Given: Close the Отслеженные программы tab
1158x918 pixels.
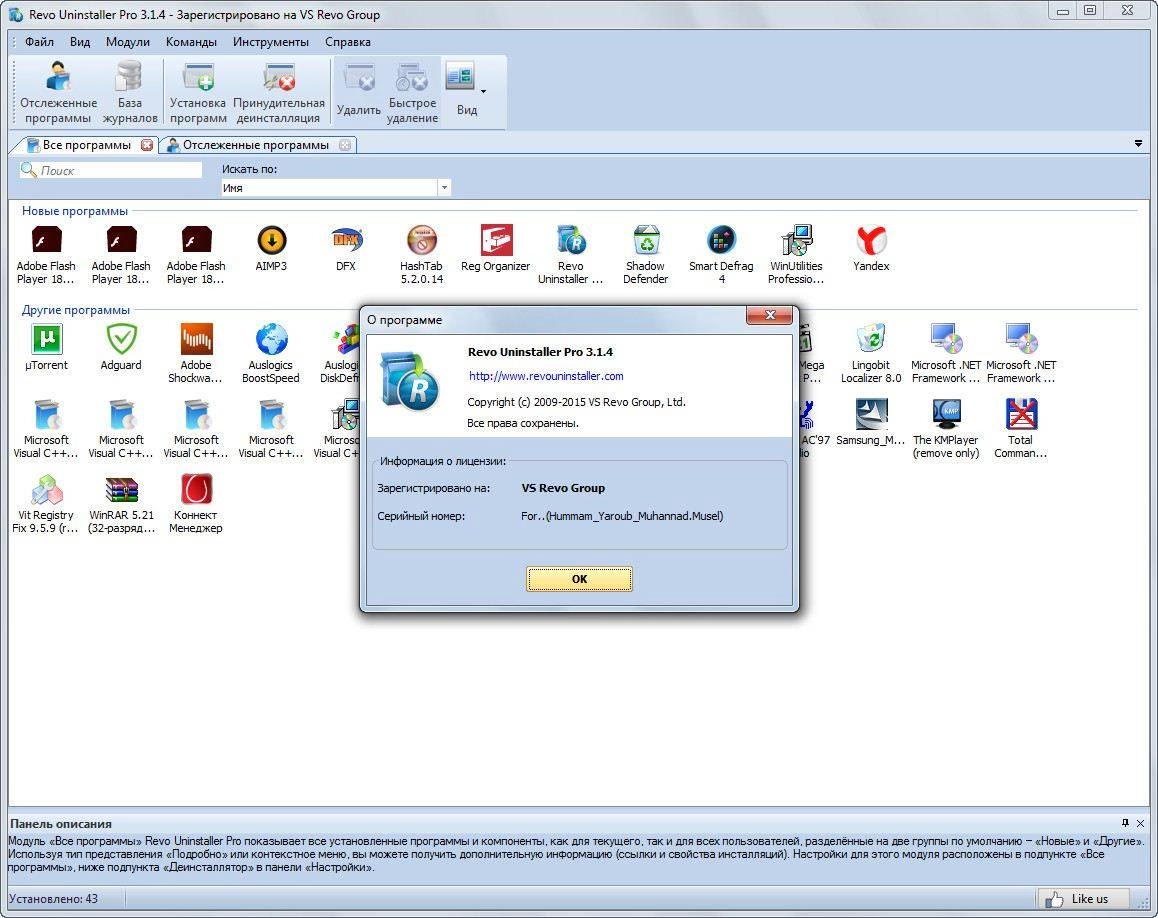Looking at the screenshot, I should pyautogui.click(x=345, y=145).
